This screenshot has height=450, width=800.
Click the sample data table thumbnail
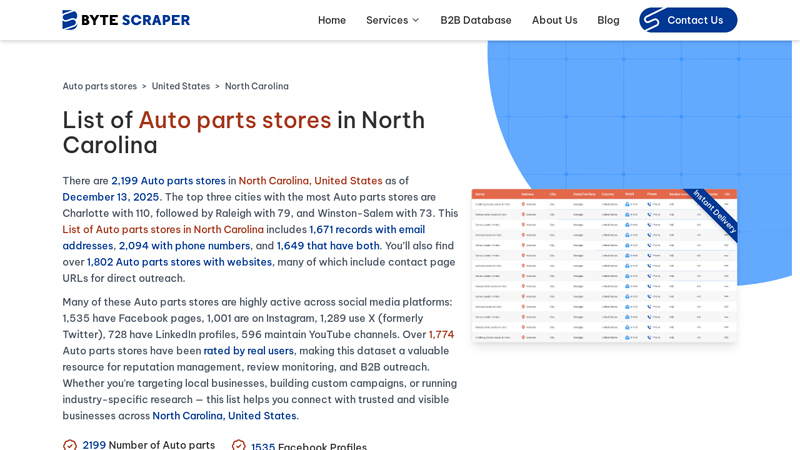tap(604, 265)
